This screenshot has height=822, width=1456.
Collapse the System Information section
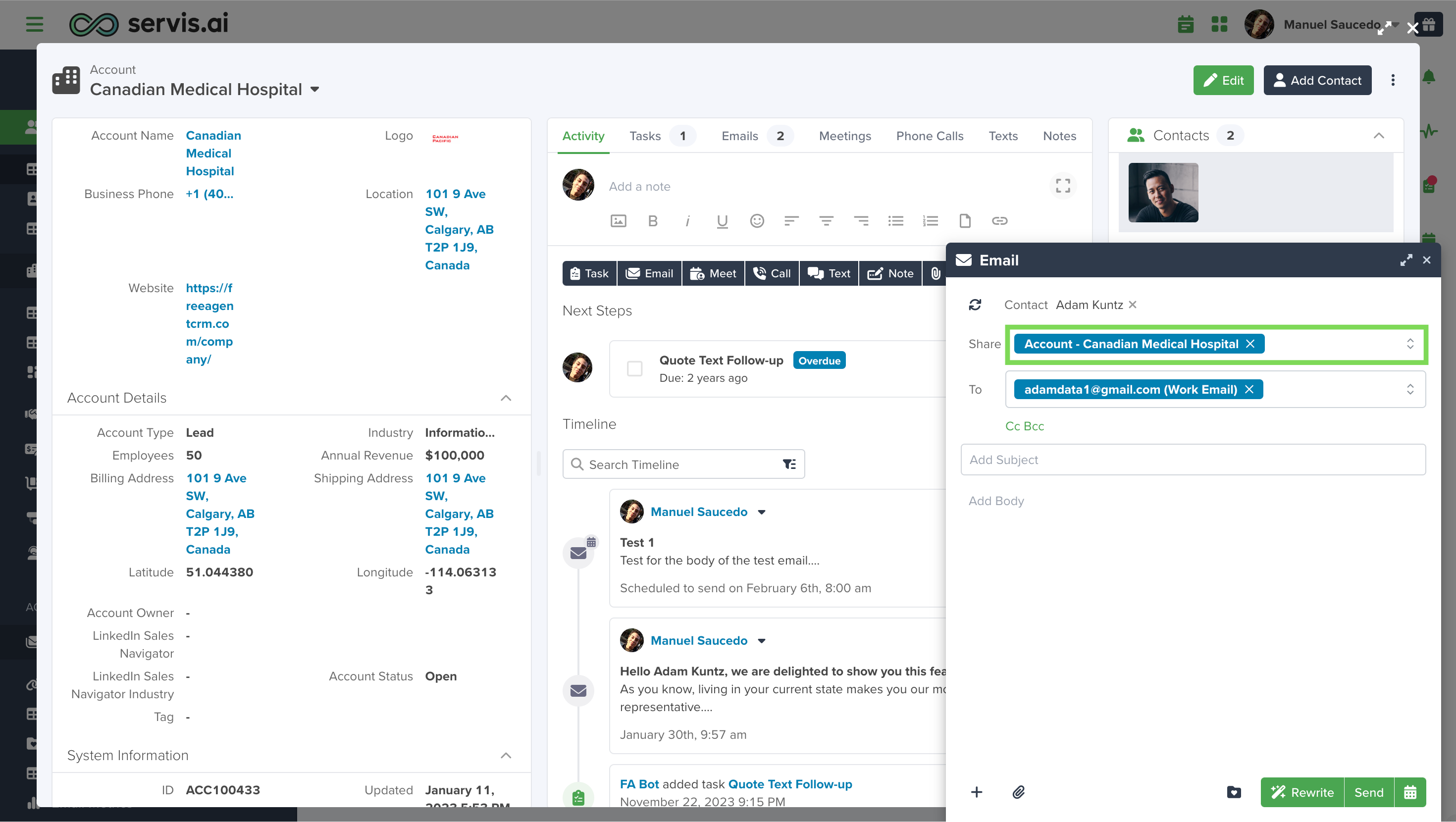click(506, 755)
